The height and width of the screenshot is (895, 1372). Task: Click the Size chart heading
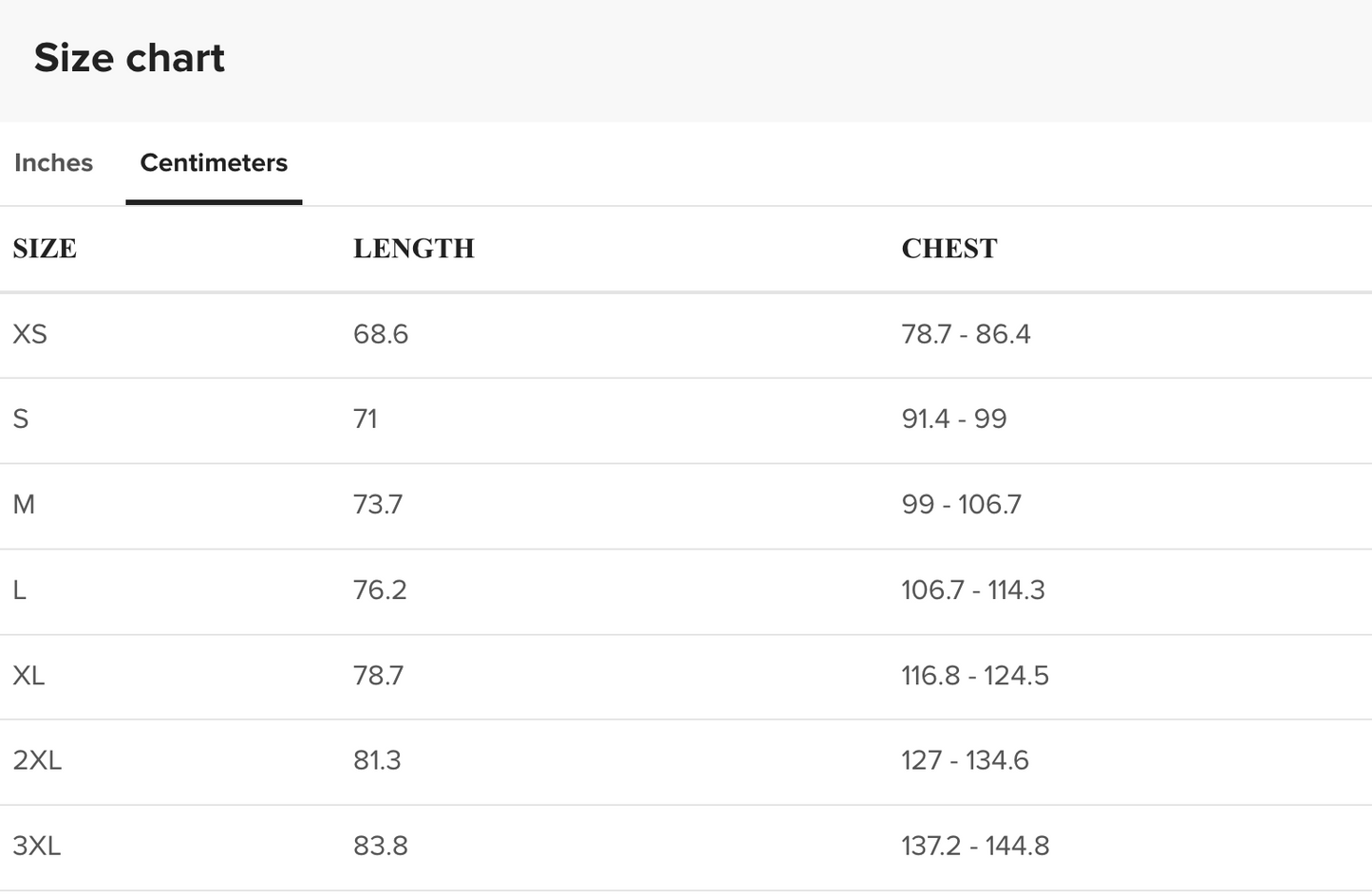pyautogui.click(x=129, y=59)
